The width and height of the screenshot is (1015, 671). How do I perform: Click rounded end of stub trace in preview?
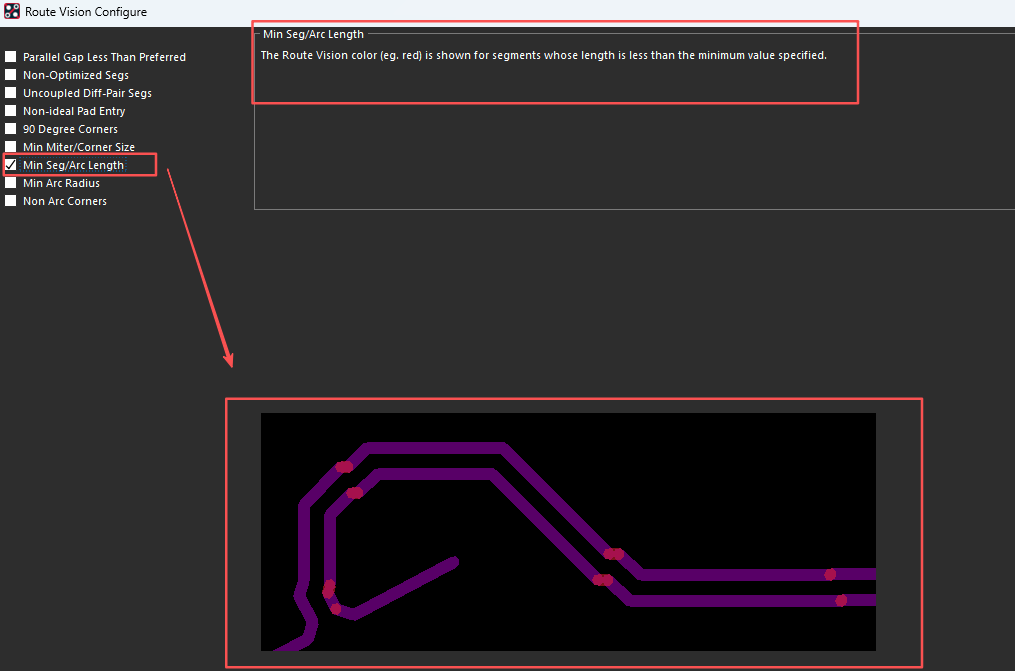coord(453,563)
